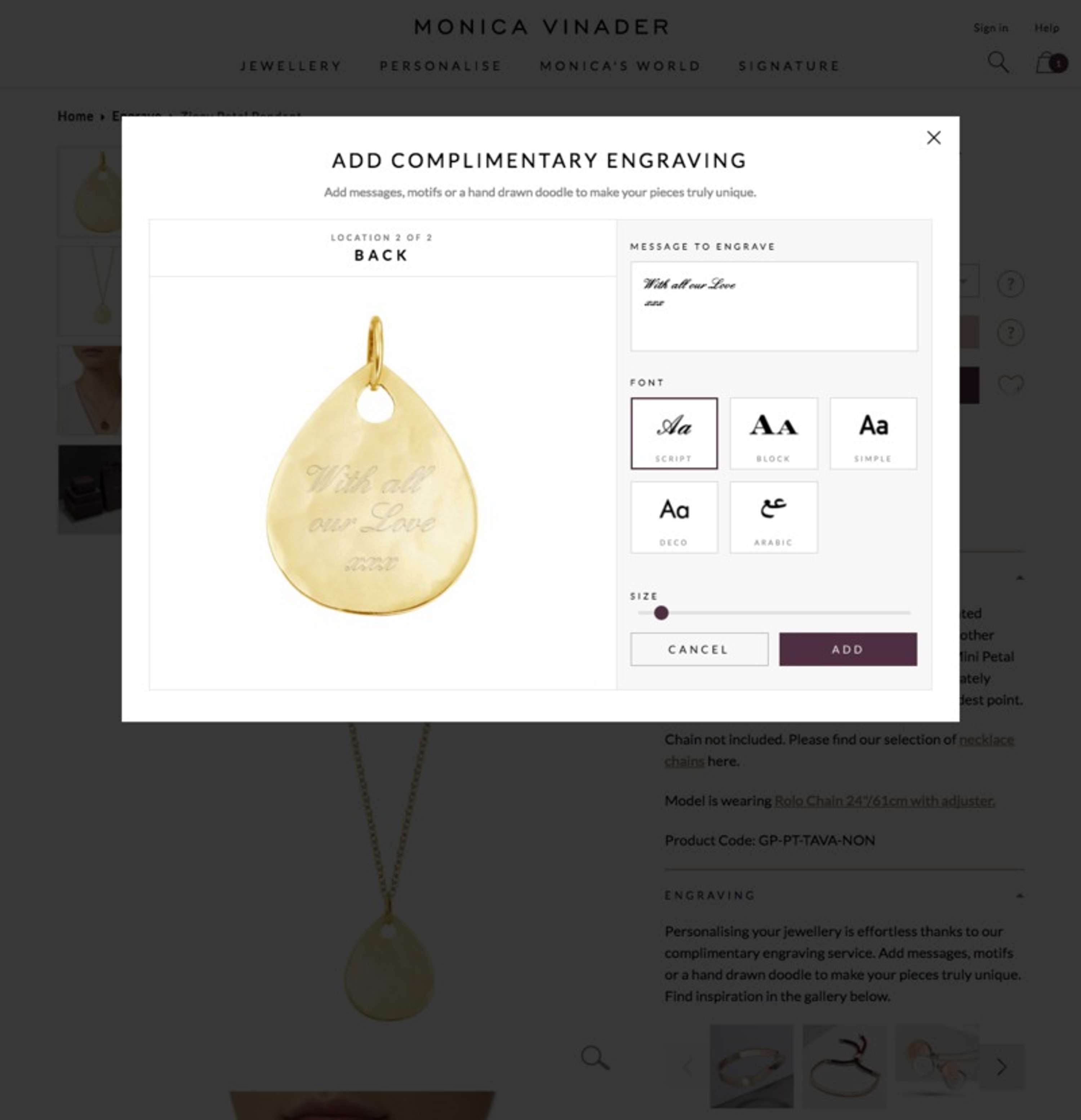Select the Script font option

[674, 434]
